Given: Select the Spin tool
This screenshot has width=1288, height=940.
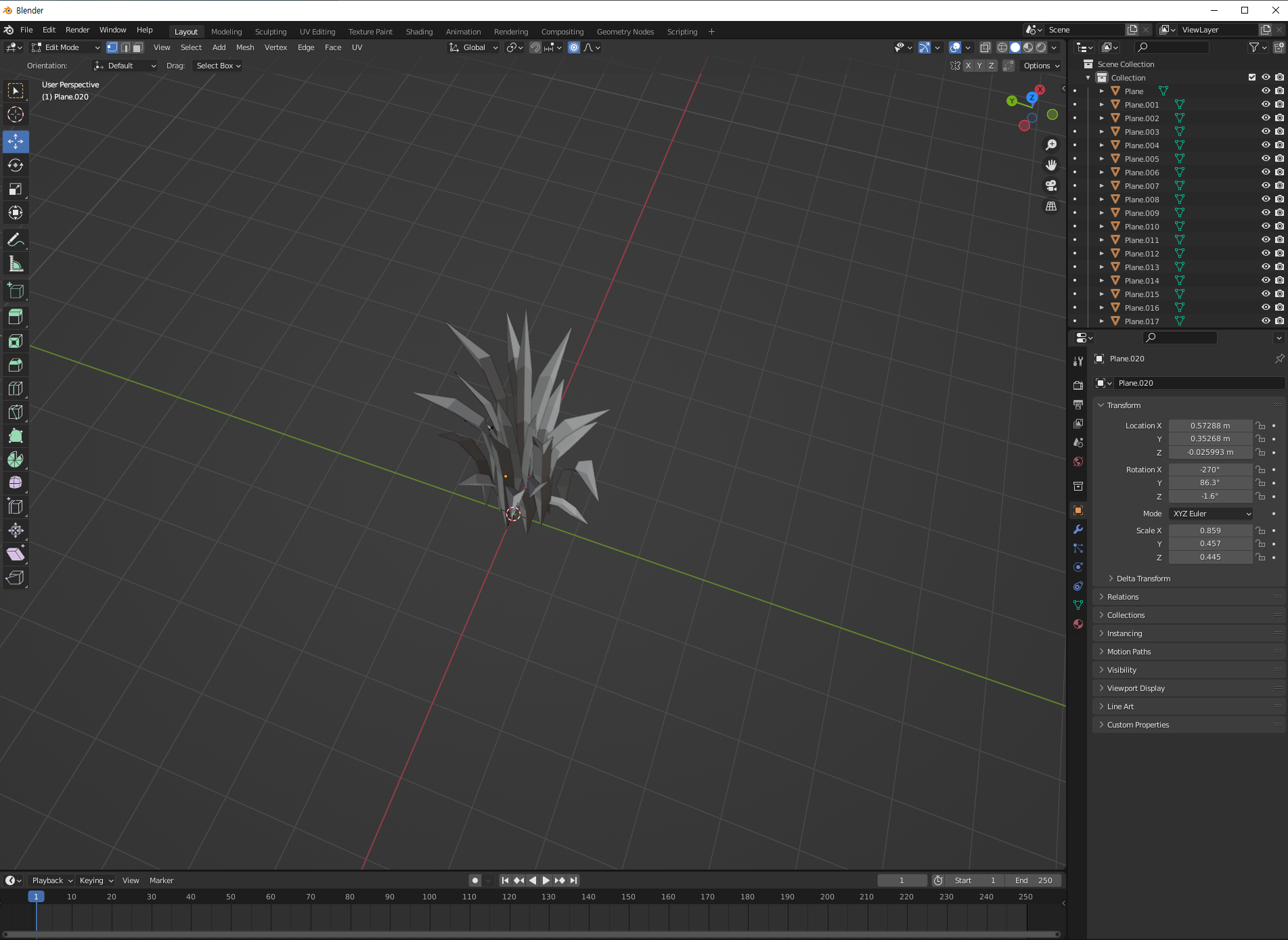Looking at the screenshot, I should 16,460.
